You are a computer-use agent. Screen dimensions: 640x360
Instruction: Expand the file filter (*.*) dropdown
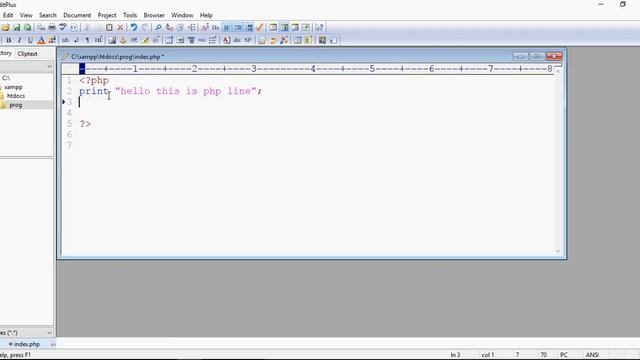click(x=49, y=333)
